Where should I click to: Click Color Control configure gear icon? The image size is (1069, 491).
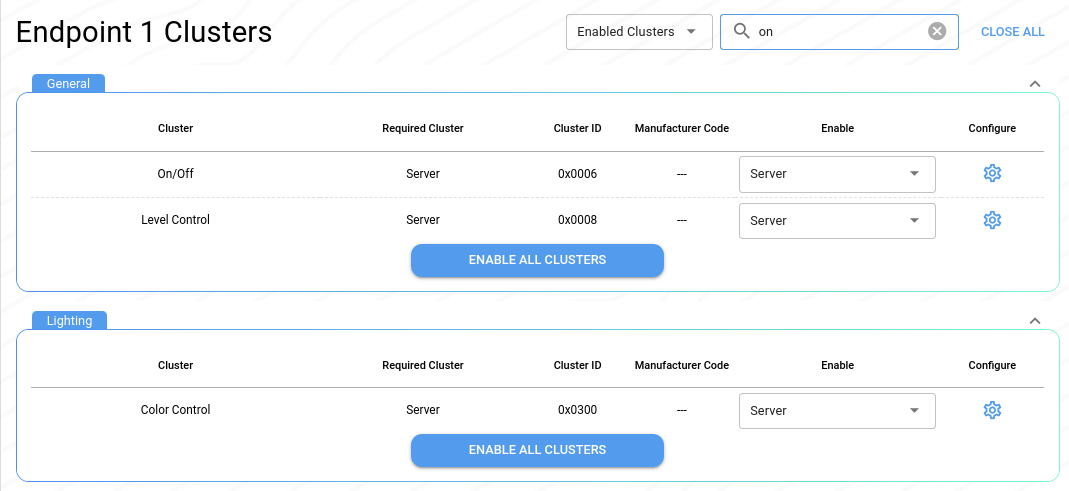992,410
